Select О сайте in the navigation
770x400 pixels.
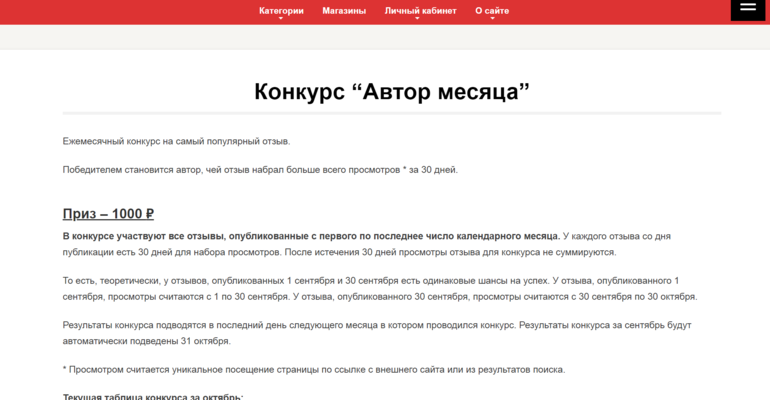[x=492, y=10]
